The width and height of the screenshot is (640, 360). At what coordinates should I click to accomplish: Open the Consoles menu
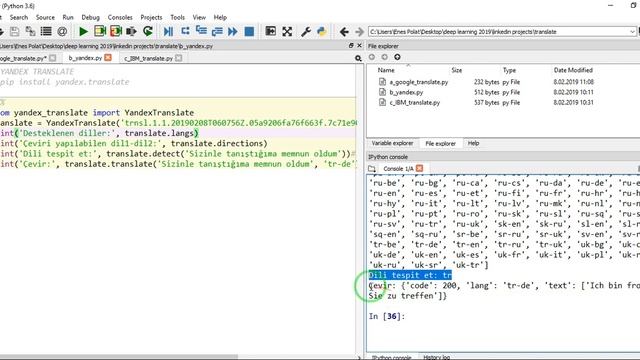(x=120, y=17)
